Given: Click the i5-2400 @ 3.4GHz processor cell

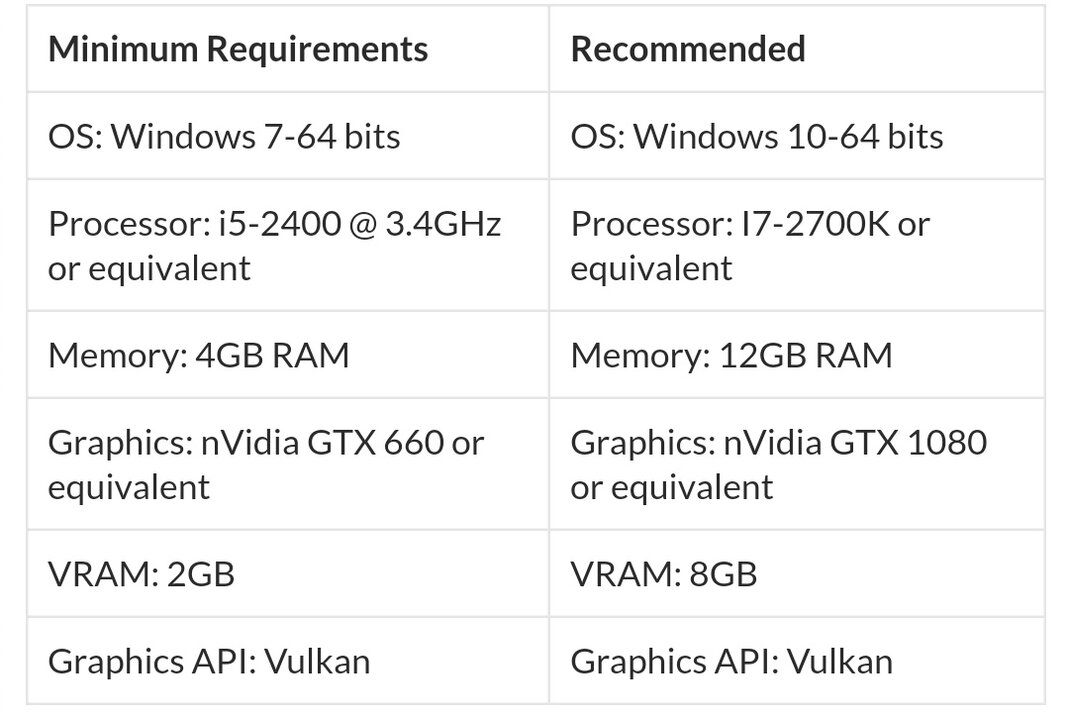Looking at the screenshot, I should click(x=288, y=245).
